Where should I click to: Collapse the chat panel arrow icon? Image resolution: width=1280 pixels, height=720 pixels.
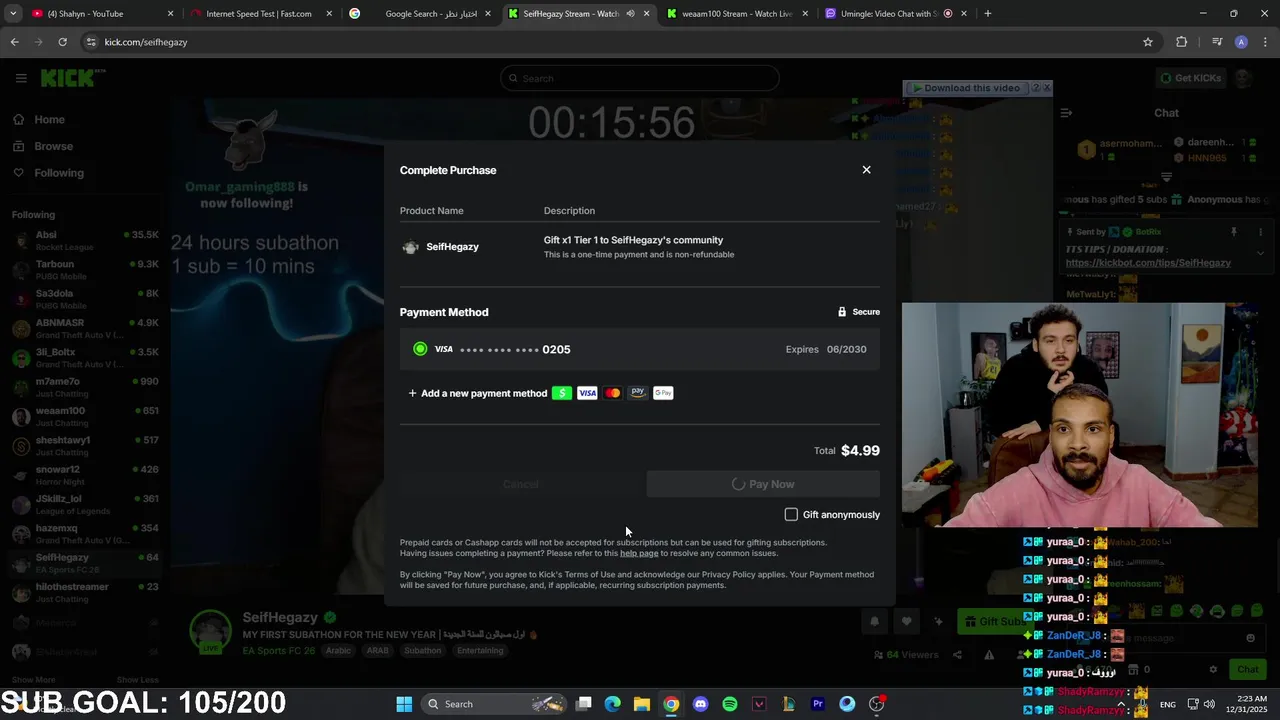[1064, 113]
